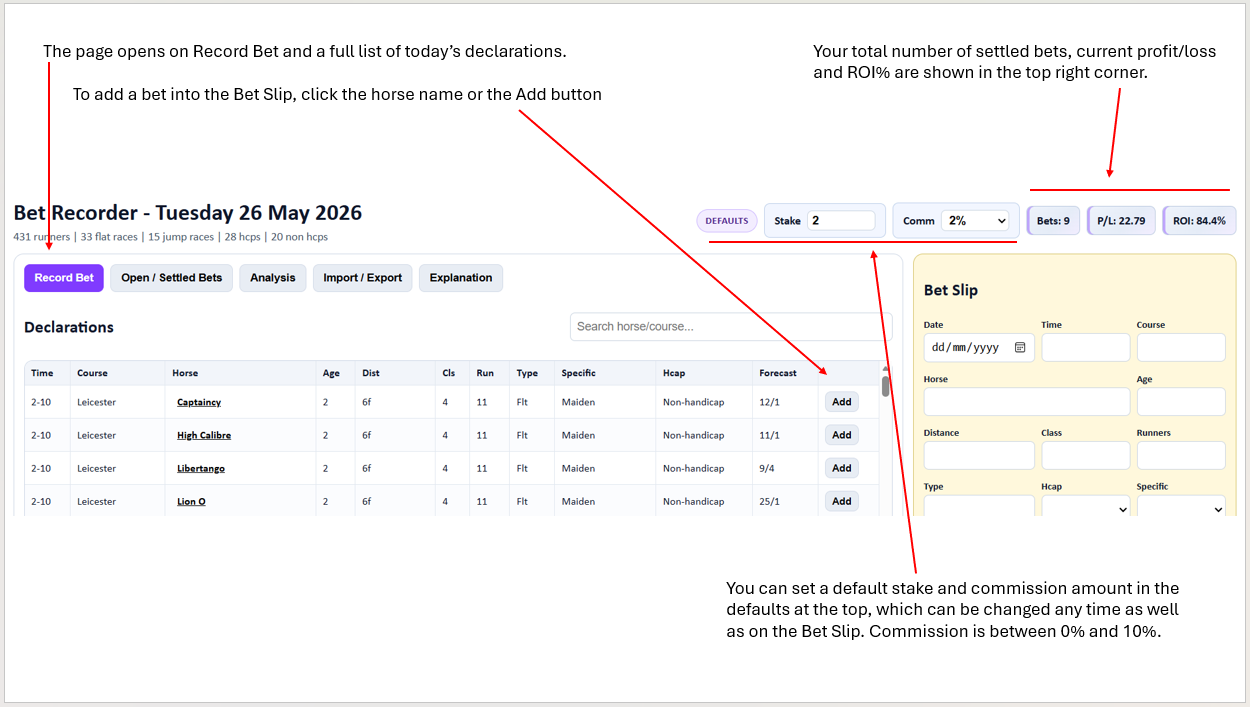The height and width of the screenshot is (707, 1250).
Task: Click forecast 25/1 in Lion O row
Action: point(769,501)
